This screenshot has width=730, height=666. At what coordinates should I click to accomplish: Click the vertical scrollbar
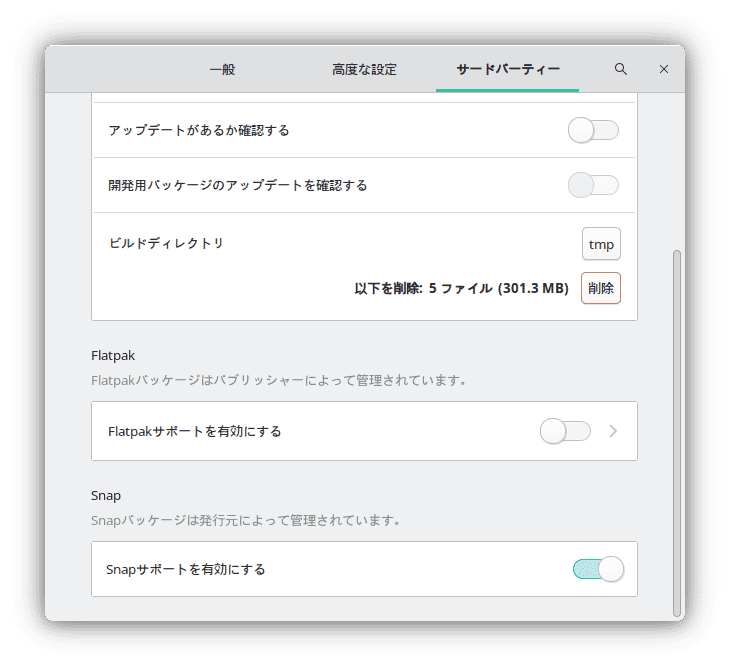pyautogui.click(x=676, y=433)
